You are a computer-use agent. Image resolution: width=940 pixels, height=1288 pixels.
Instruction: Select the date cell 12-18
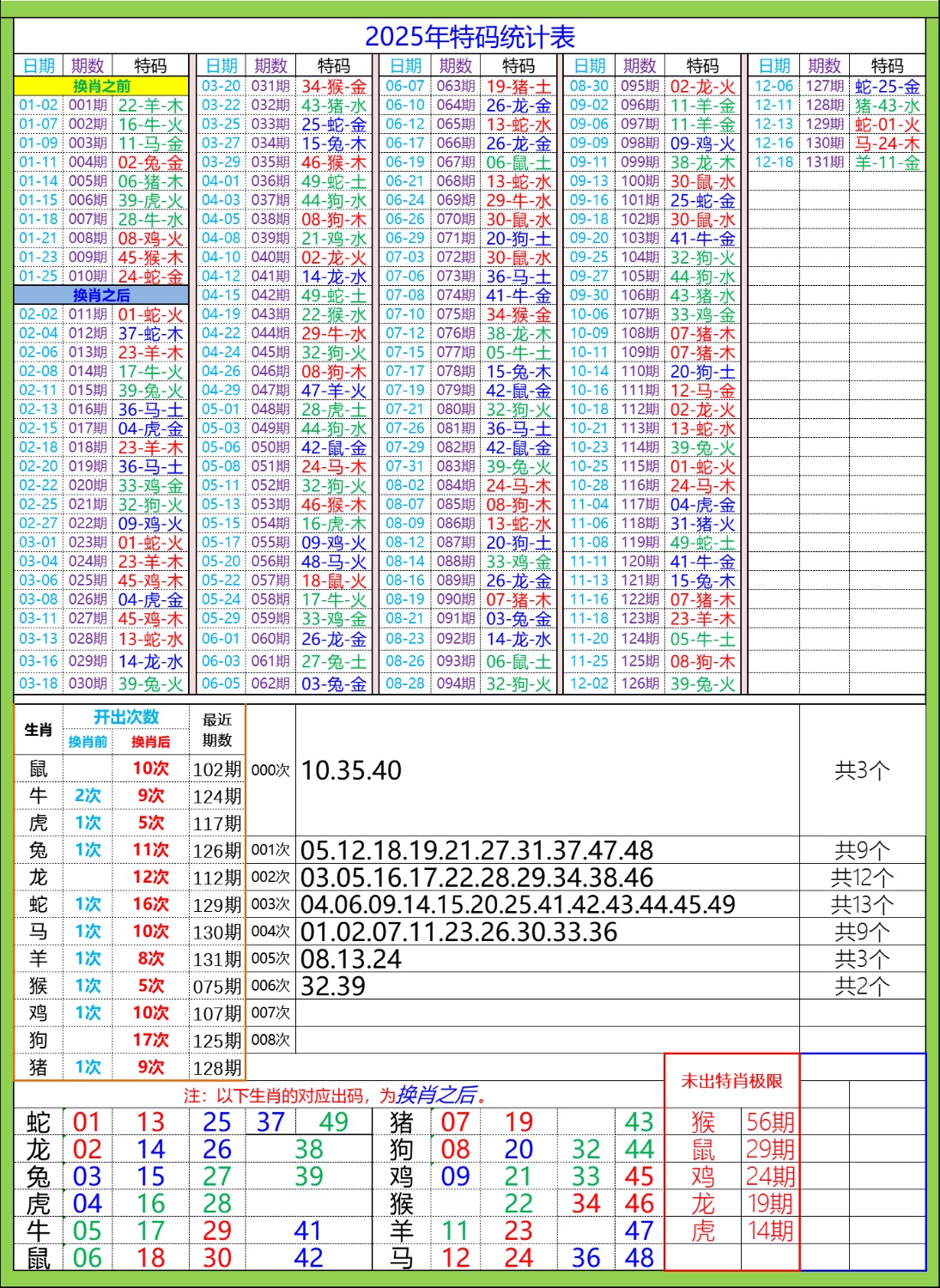(773, 162)
